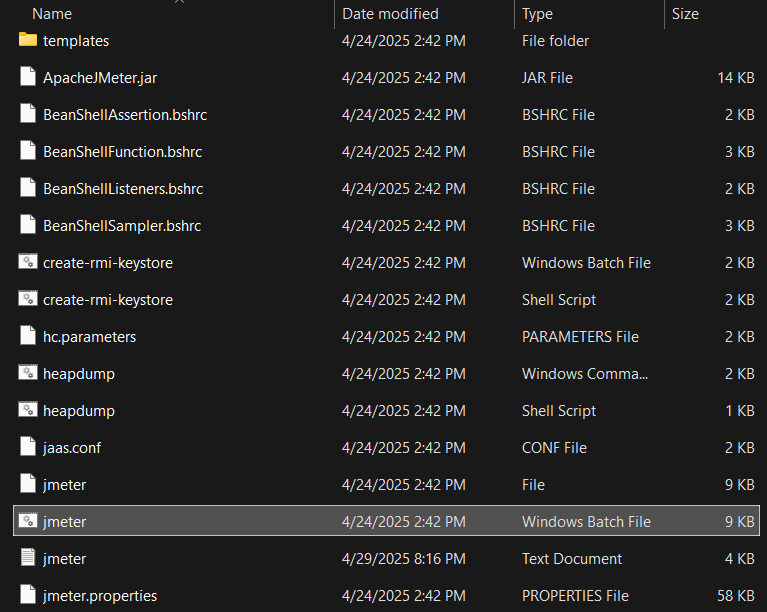Select jmeter name of Text Document
The image size is (767, 612).
point(64,559)
